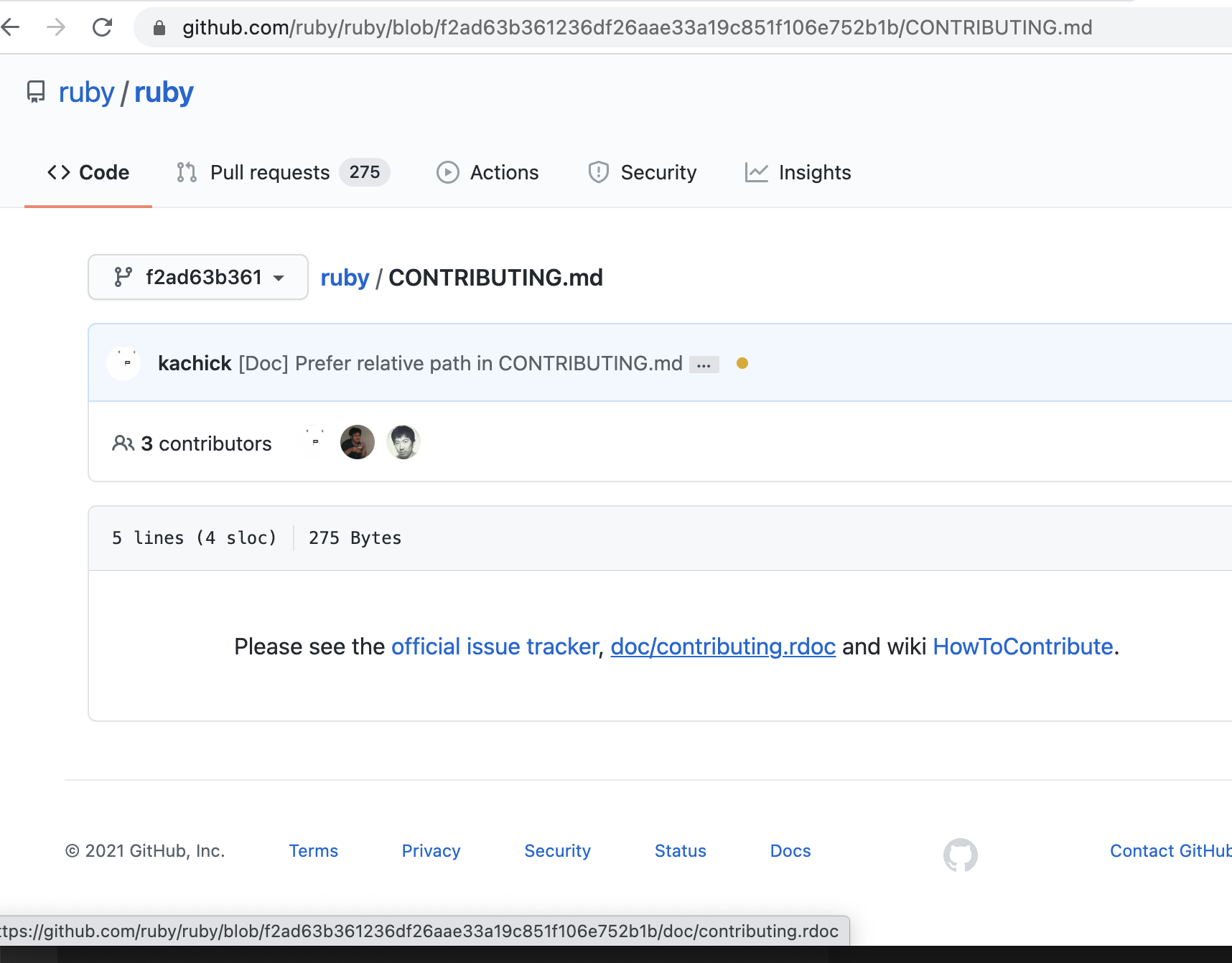Click the "5 lines (4 sloc)" file info text

pos(194,538)
